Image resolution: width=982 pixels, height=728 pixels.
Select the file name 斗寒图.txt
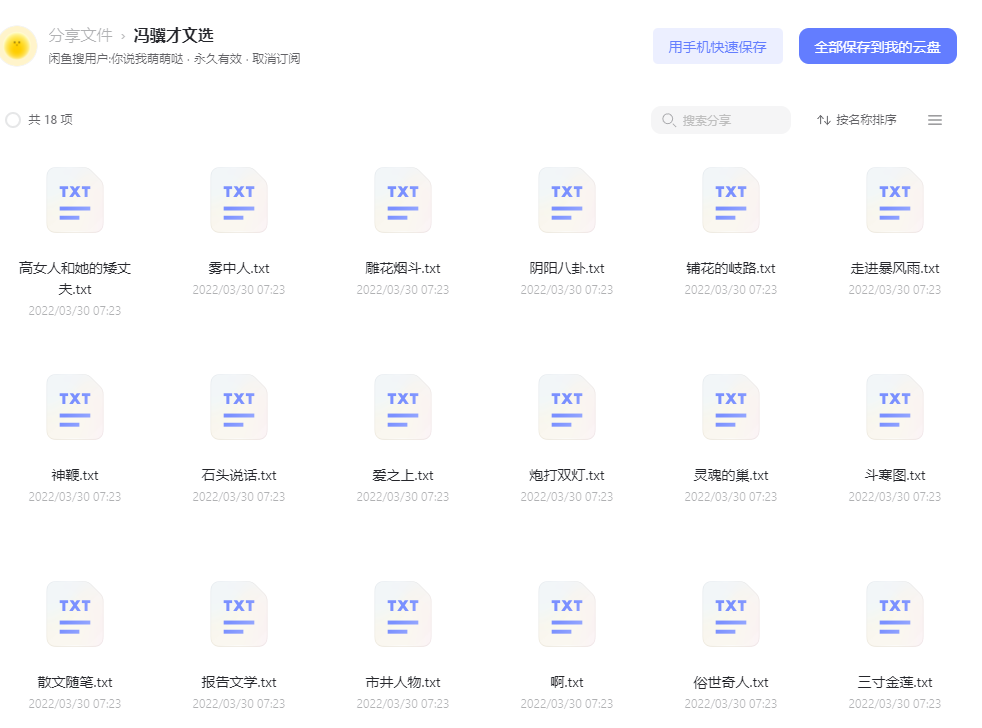click(895, 476)
